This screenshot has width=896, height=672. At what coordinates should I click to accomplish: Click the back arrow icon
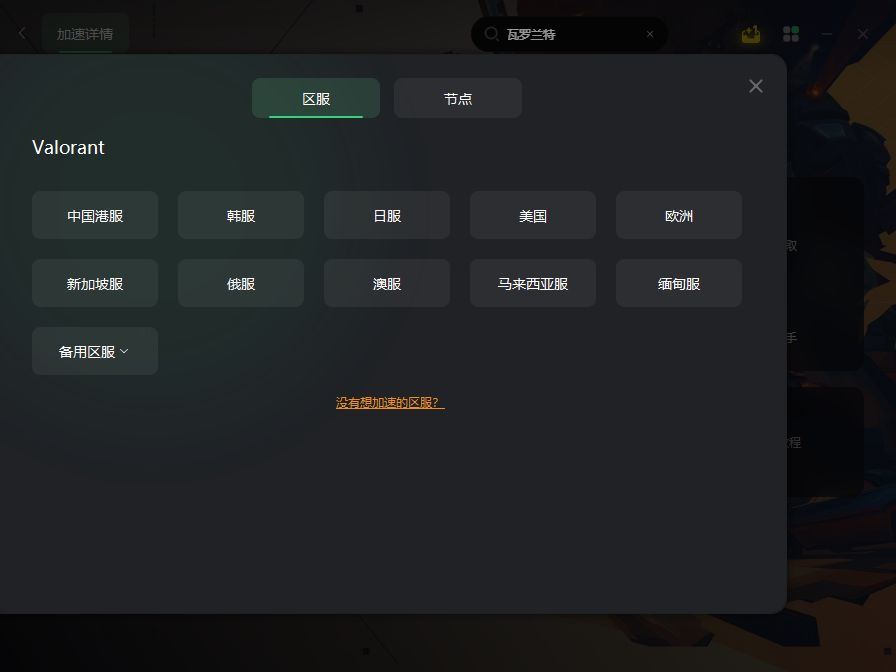tap(22, 33)
